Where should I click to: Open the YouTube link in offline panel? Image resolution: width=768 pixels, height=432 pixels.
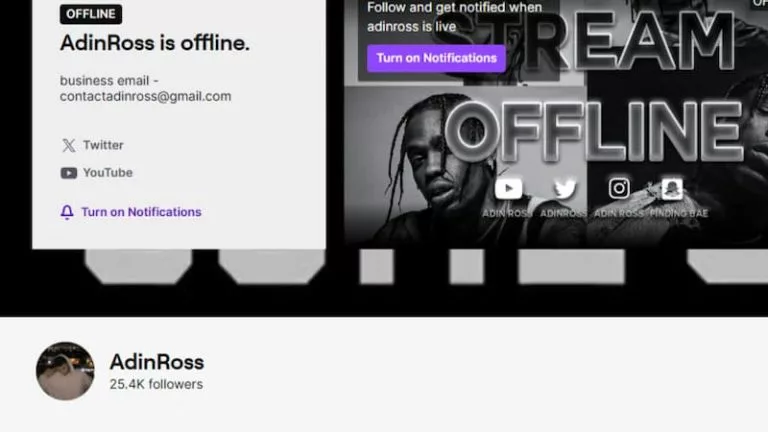[96, 173]
